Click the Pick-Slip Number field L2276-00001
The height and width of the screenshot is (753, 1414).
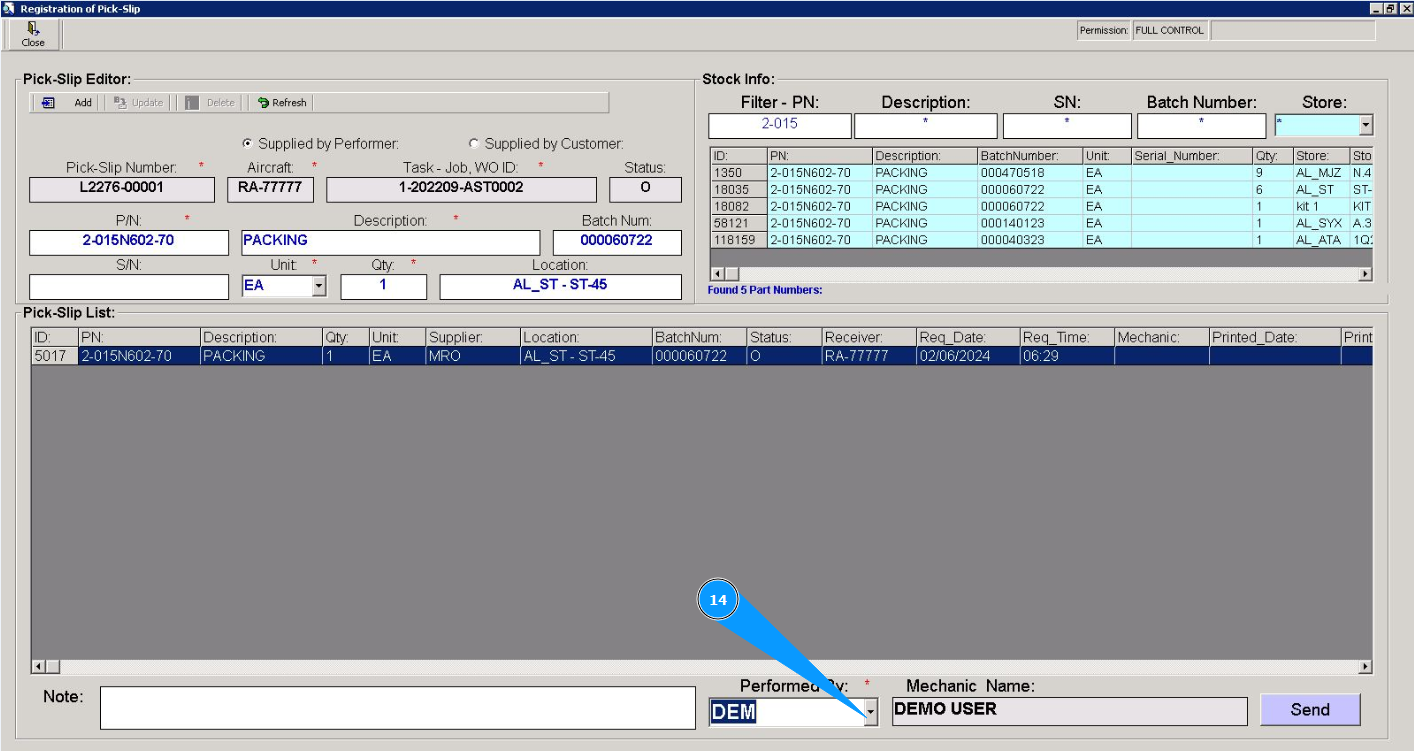(122, 189)
